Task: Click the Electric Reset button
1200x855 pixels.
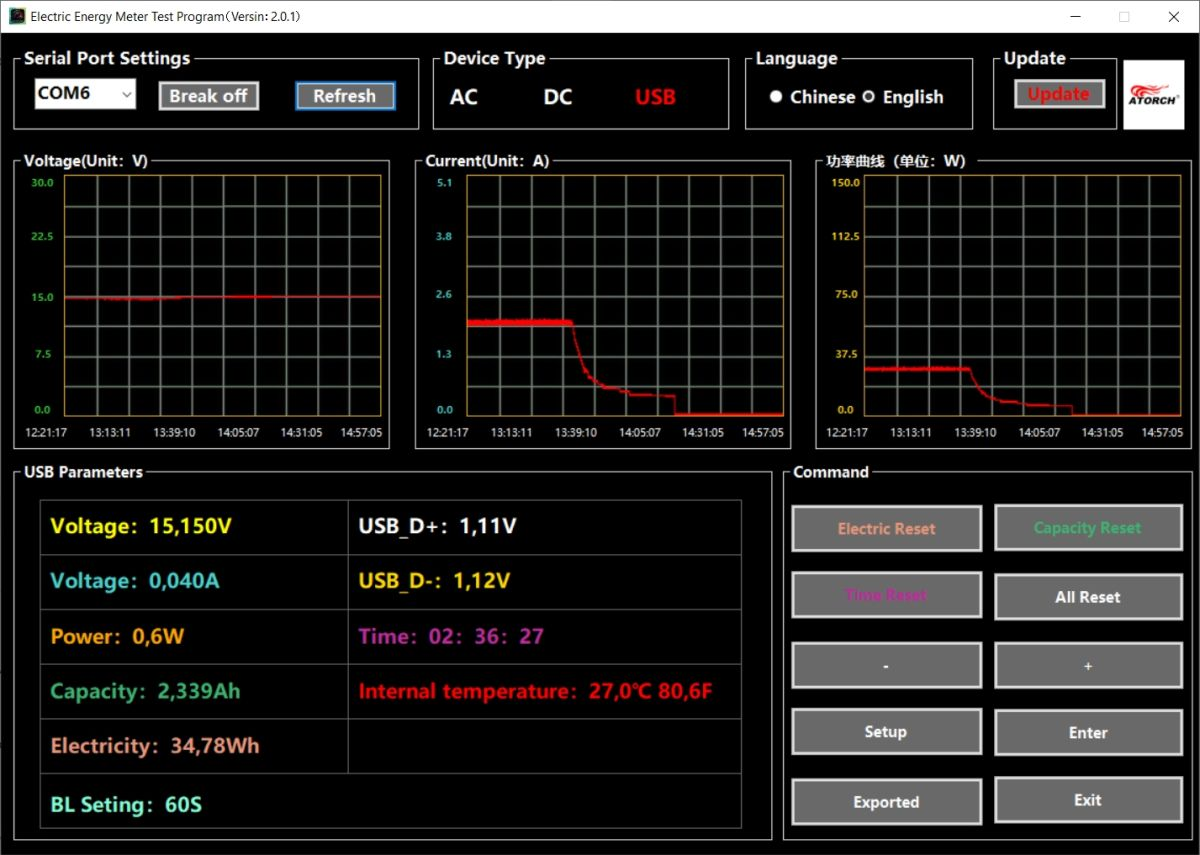Action: (x=886, y=528)
